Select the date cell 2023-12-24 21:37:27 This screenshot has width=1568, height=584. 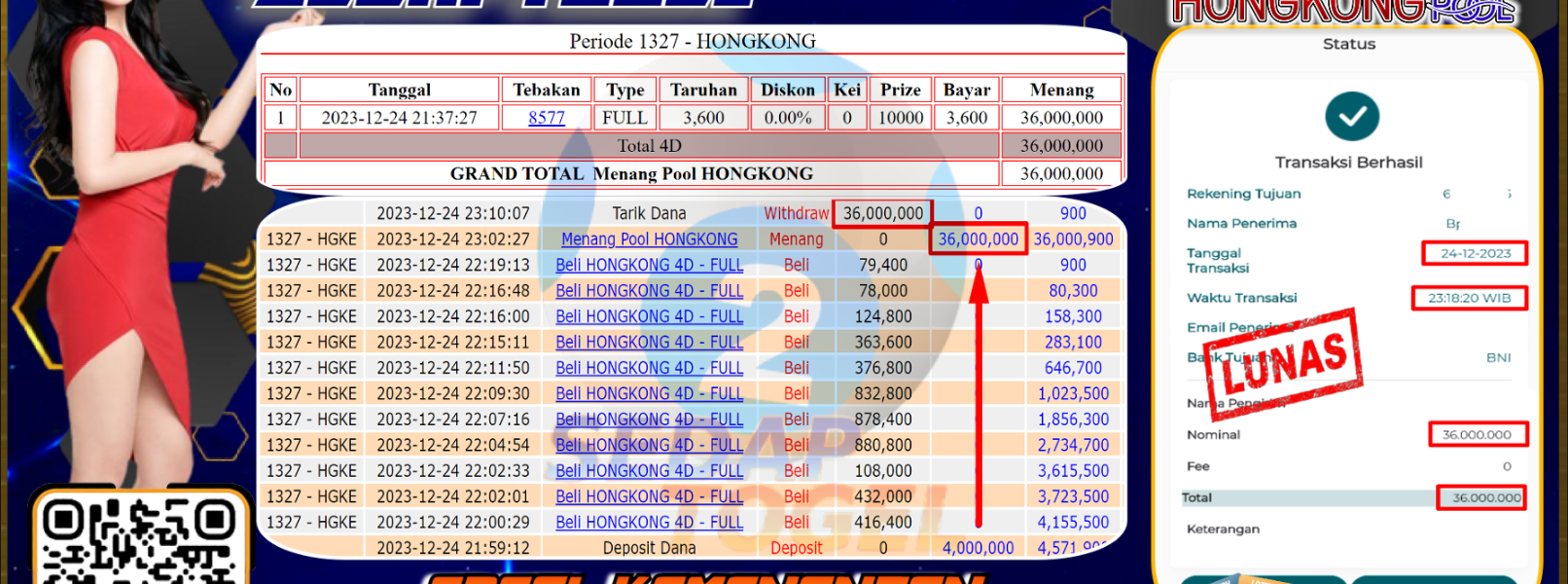pyautogui.click(x=400, y=118)
